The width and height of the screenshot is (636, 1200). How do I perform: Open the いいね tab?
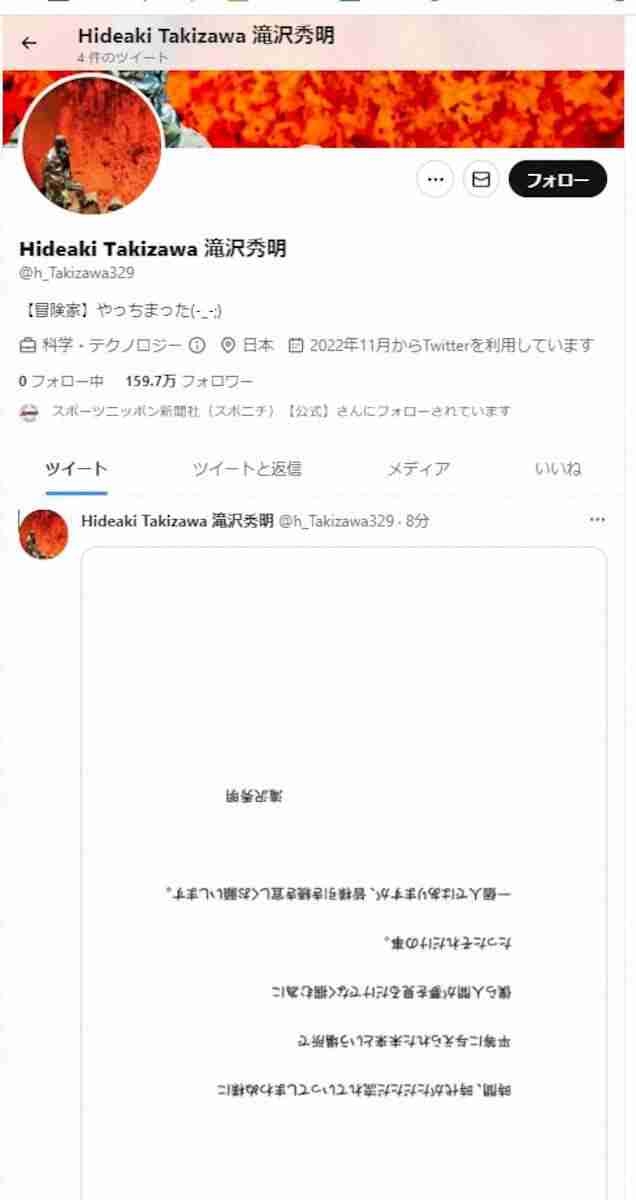[558, 469]
